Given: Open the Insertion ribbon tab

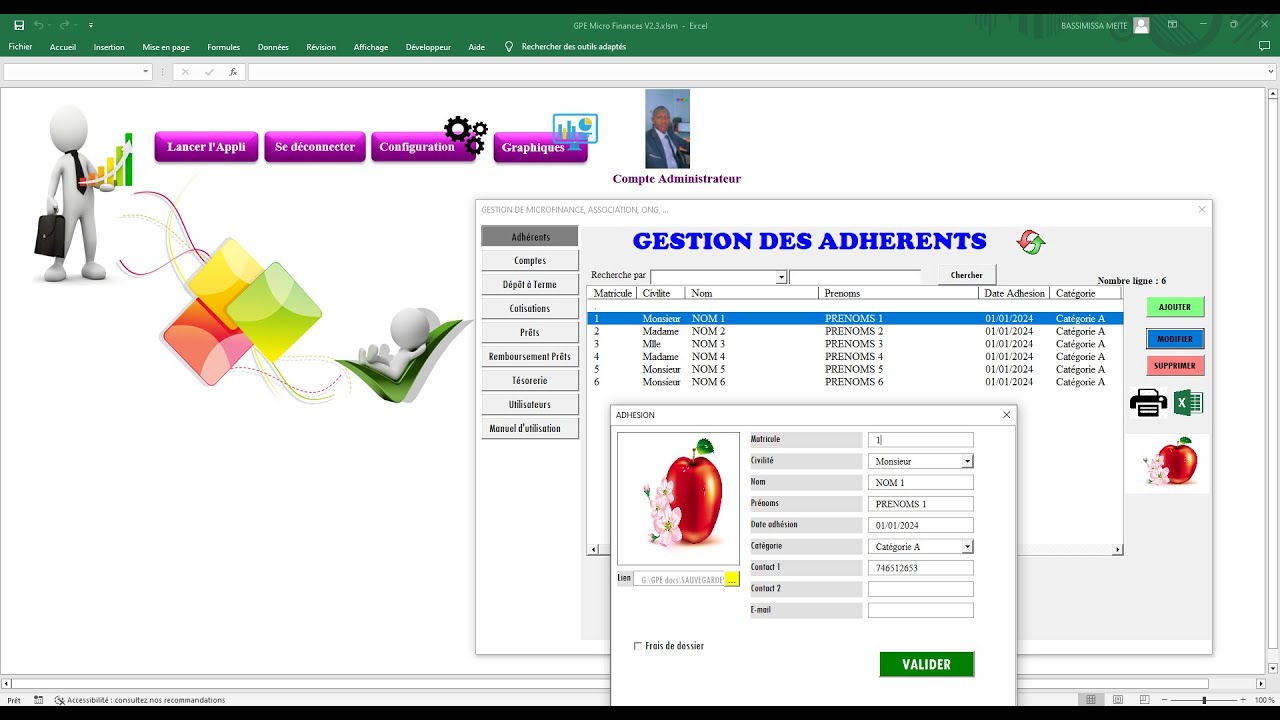Looking at the screenshot, I should [109, 47].
